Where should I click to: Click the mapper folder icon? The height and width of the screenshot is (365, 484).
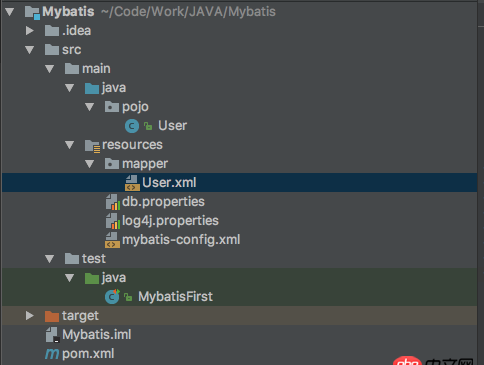112,164
